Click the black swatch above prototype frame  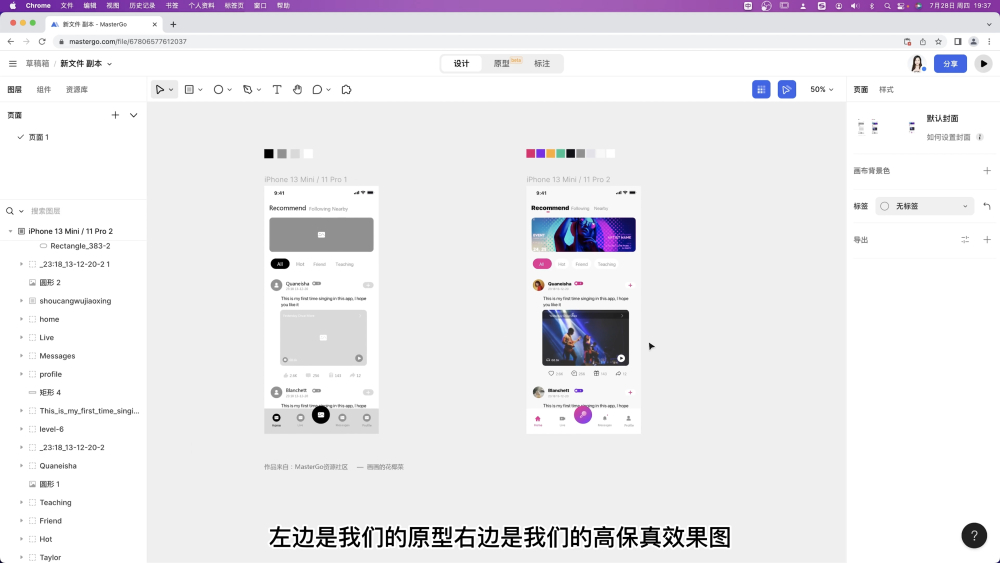click(268, 154)
